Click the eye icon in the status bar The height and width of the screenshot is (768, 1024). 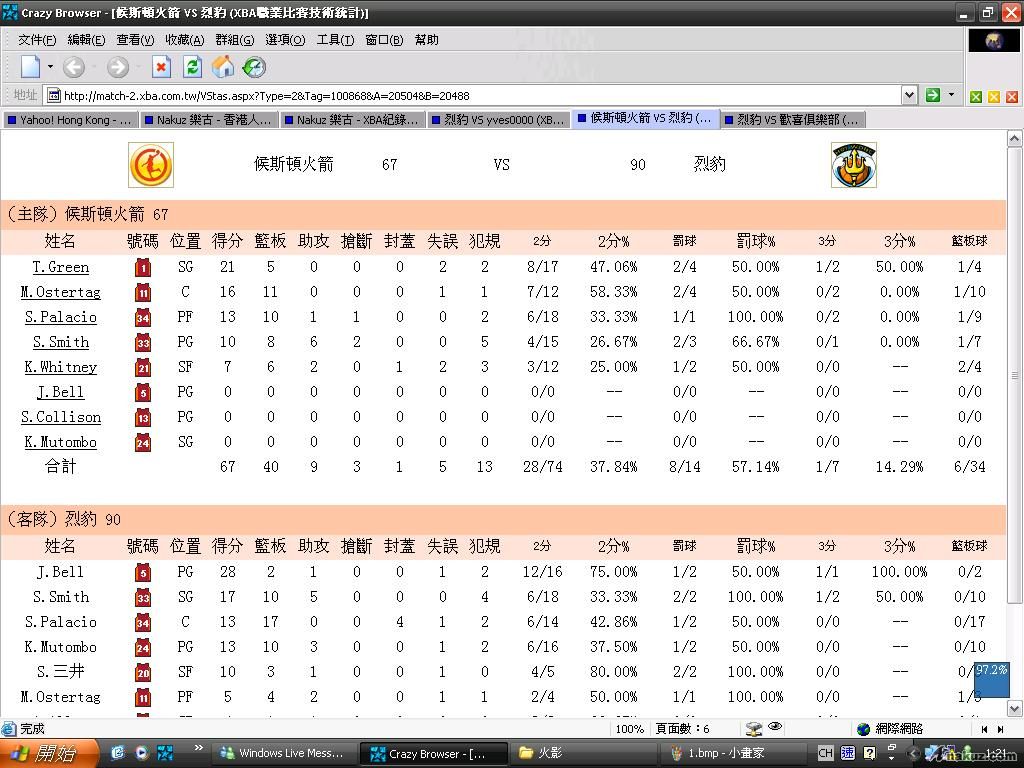click(775, 727)
